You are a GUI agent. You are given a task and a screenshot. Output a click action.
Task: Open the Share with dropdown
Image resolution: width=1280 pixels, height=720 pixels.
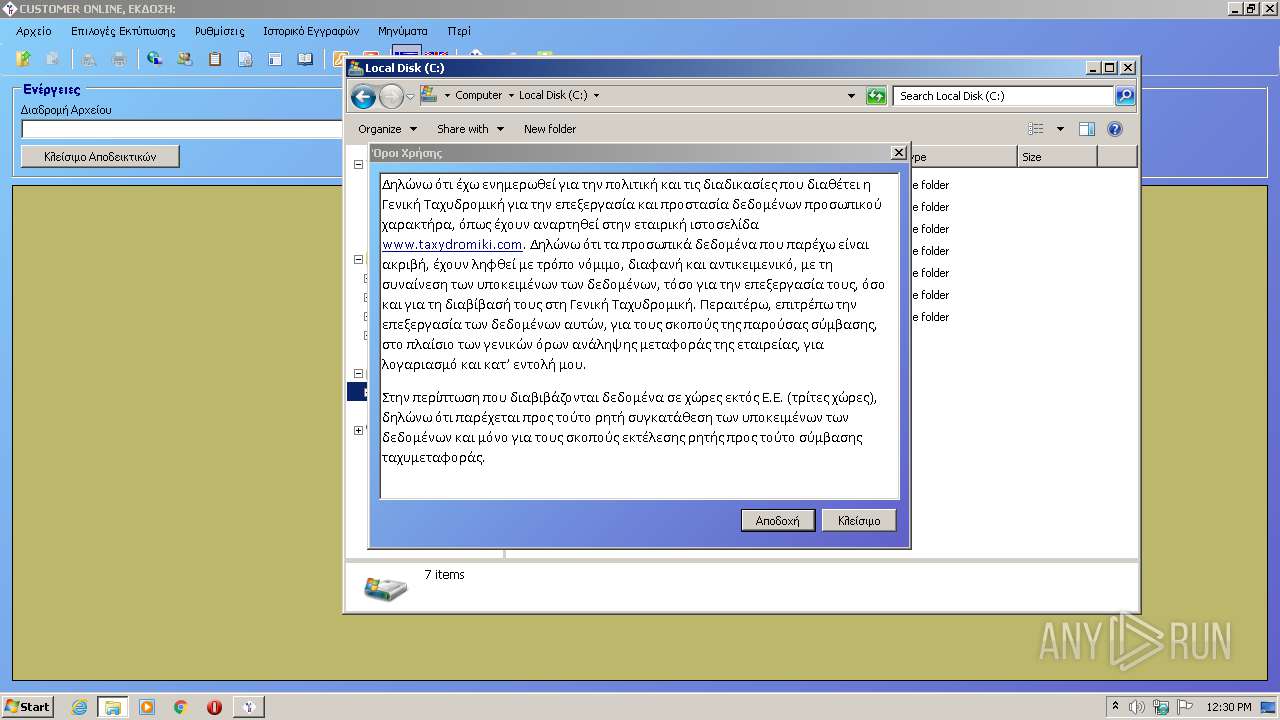(x=470, y=129)
